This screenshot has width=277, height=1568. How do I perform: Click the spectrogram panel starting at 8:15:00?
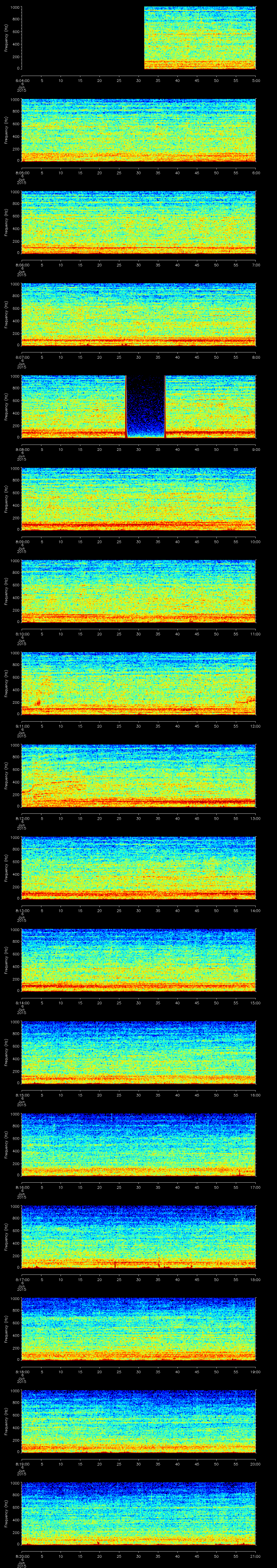click(139, 1052)
